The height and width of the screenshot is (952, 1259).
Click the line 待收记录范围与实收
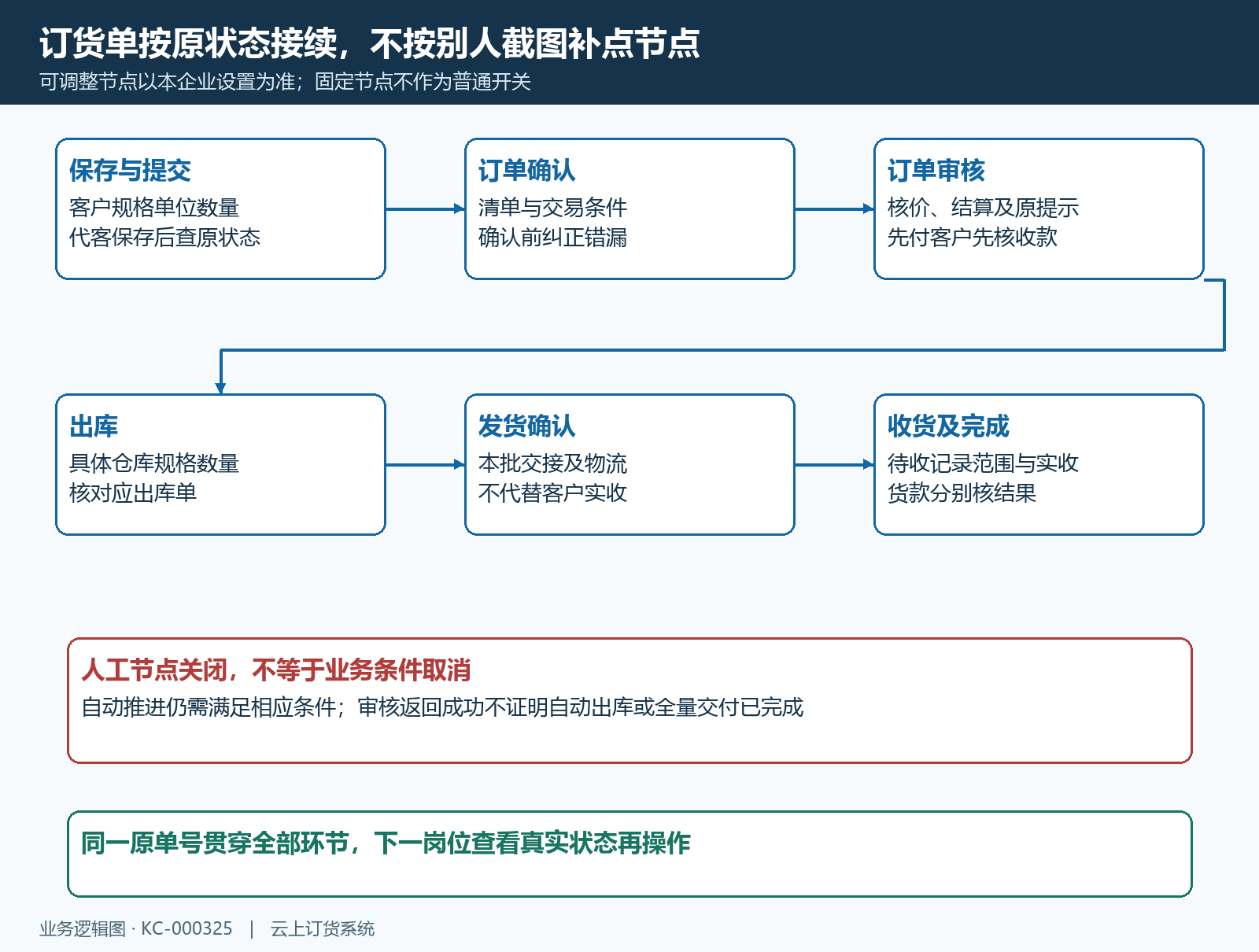tap(983, 463)
